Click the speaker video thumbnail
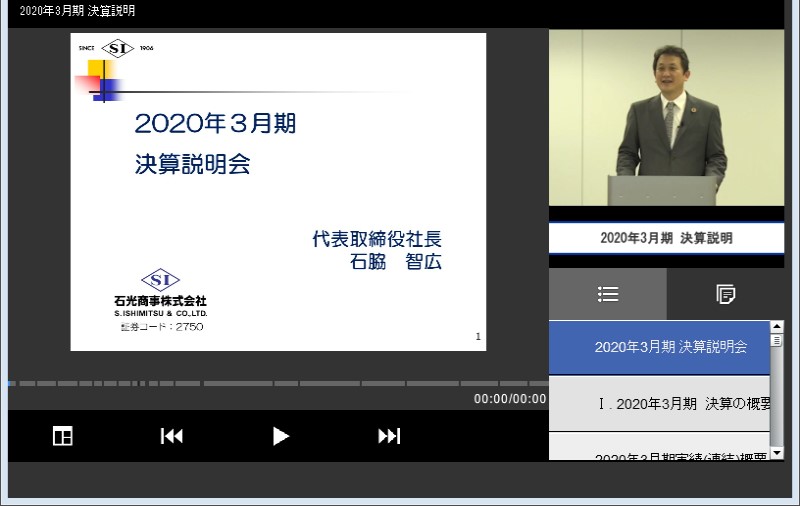Screen dimensions: 800x506 [666, 118]
